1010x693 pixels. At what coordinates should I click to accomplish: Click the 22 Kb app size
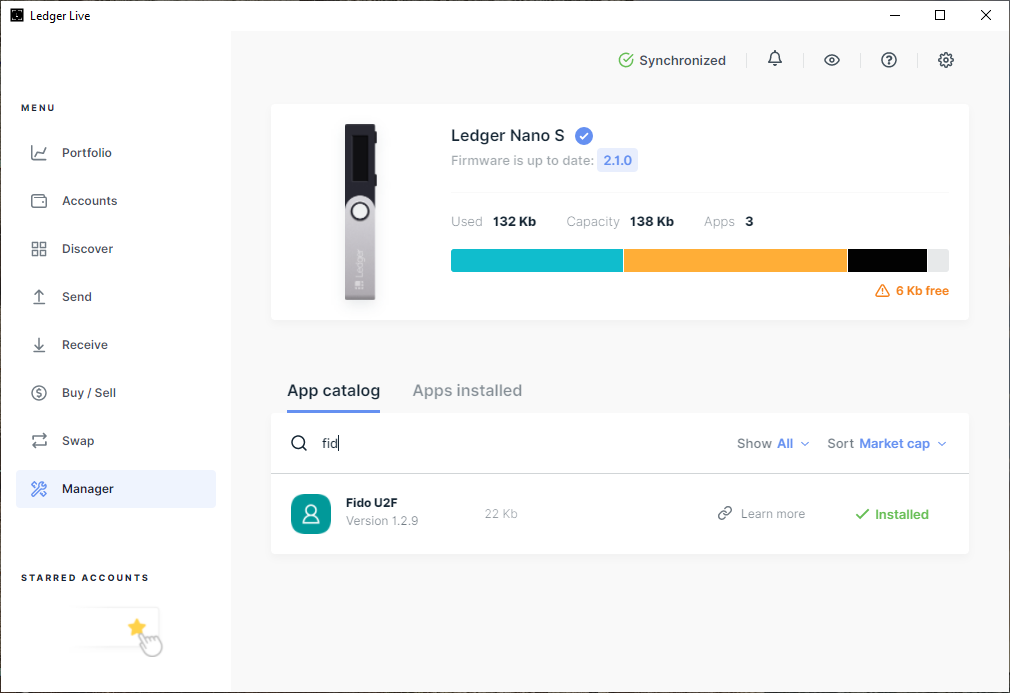tap(501, 513)
